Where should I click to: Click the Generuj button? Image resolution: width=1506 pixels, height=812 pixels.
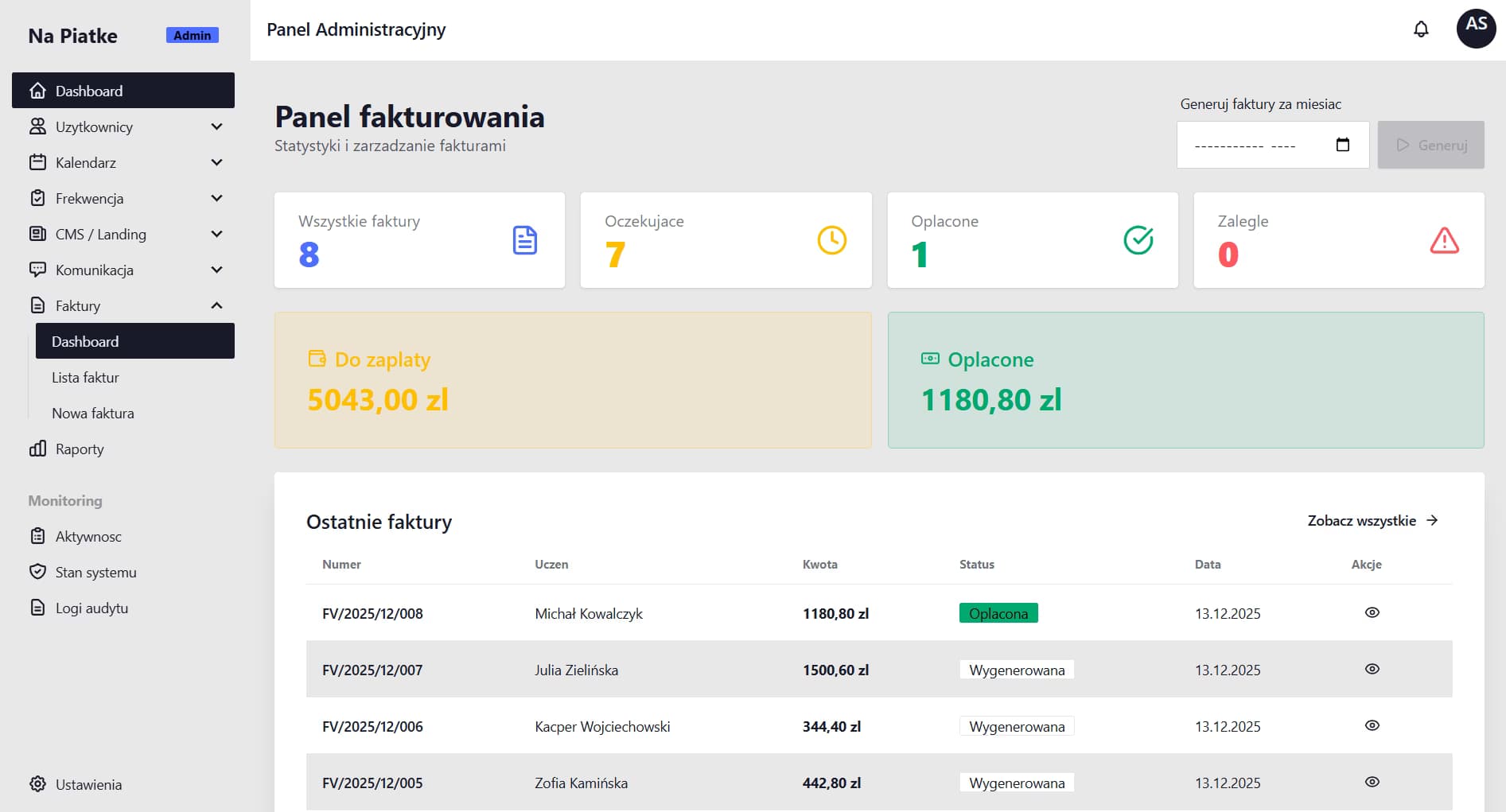click(1430, 145)
